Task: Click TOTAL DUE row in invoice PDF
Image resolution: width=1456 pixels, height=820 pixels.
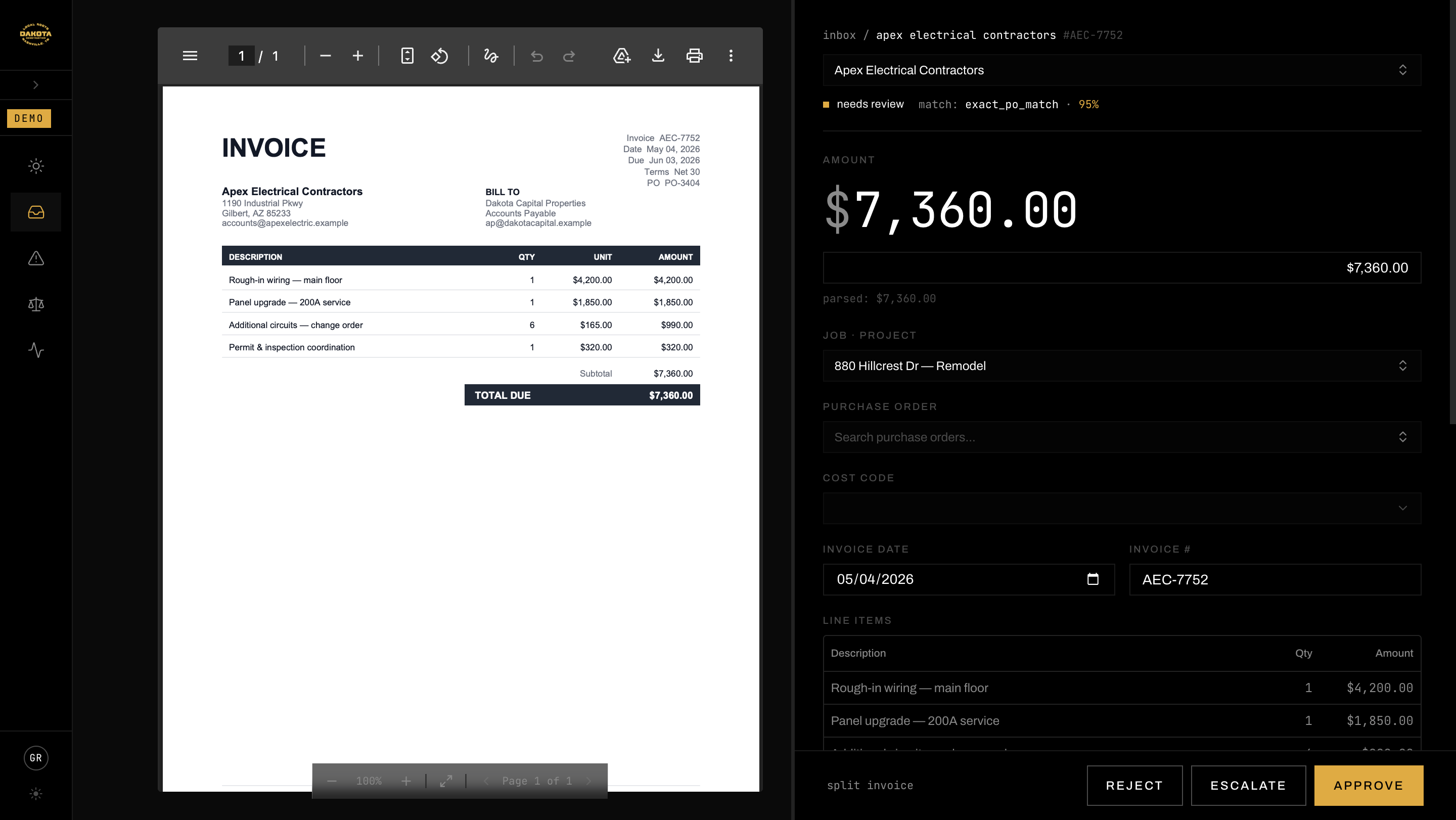Action: tap(582, 395)
